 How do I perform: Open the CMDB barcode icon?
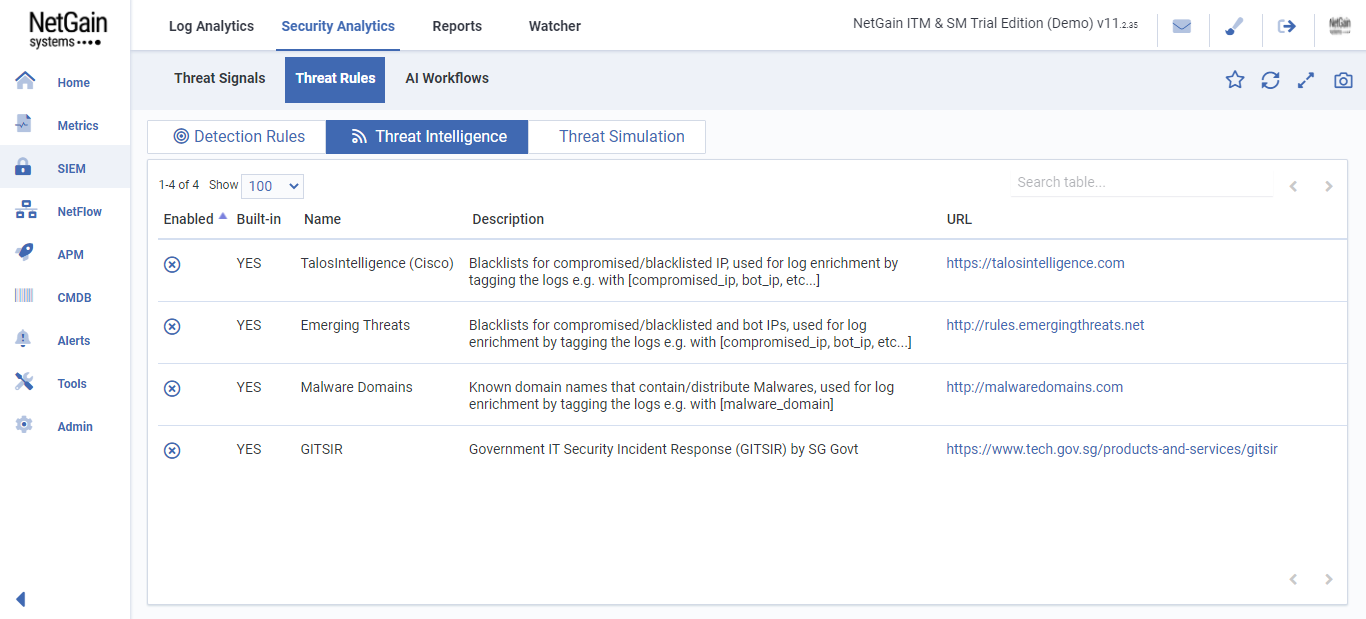point(25,296)
